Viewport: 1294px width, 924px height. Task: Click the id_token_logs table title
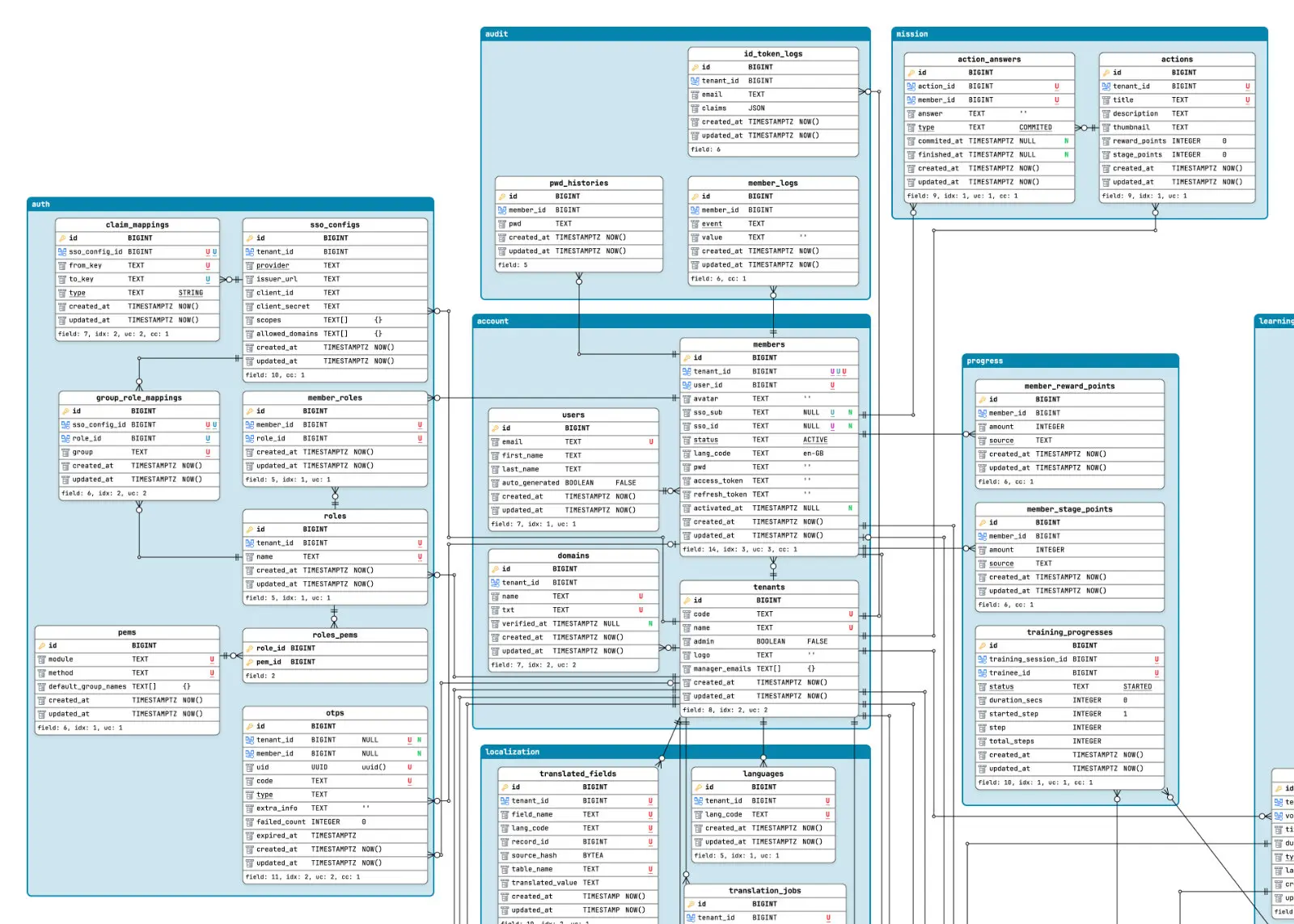point(773,54)
